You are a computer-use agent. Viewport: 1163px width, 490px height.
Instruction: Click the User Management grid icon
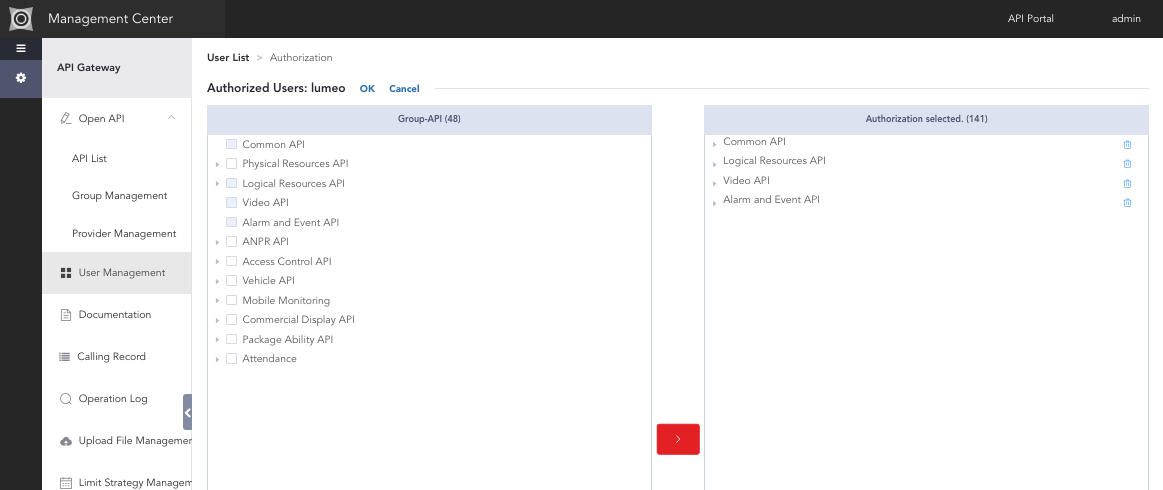65,273
